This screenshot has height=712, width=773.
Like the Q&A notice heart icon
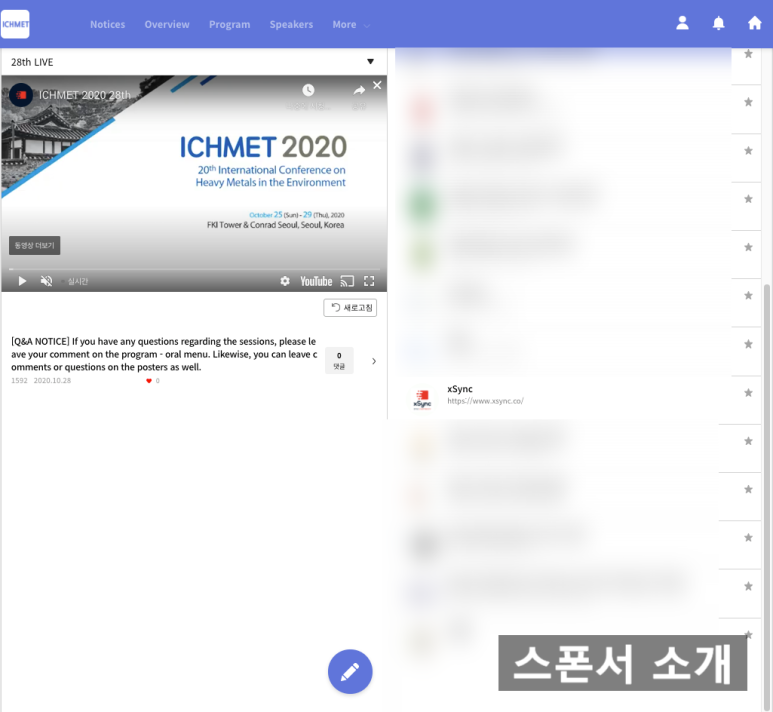click(149, 381)
